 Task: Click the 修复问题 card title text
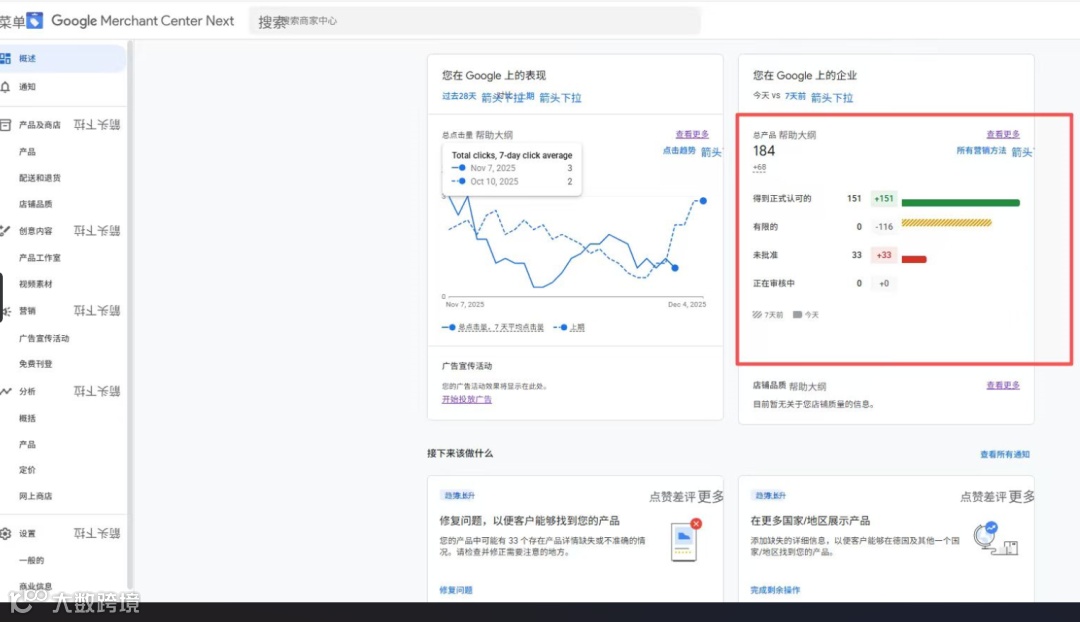[x=529, y=521]
